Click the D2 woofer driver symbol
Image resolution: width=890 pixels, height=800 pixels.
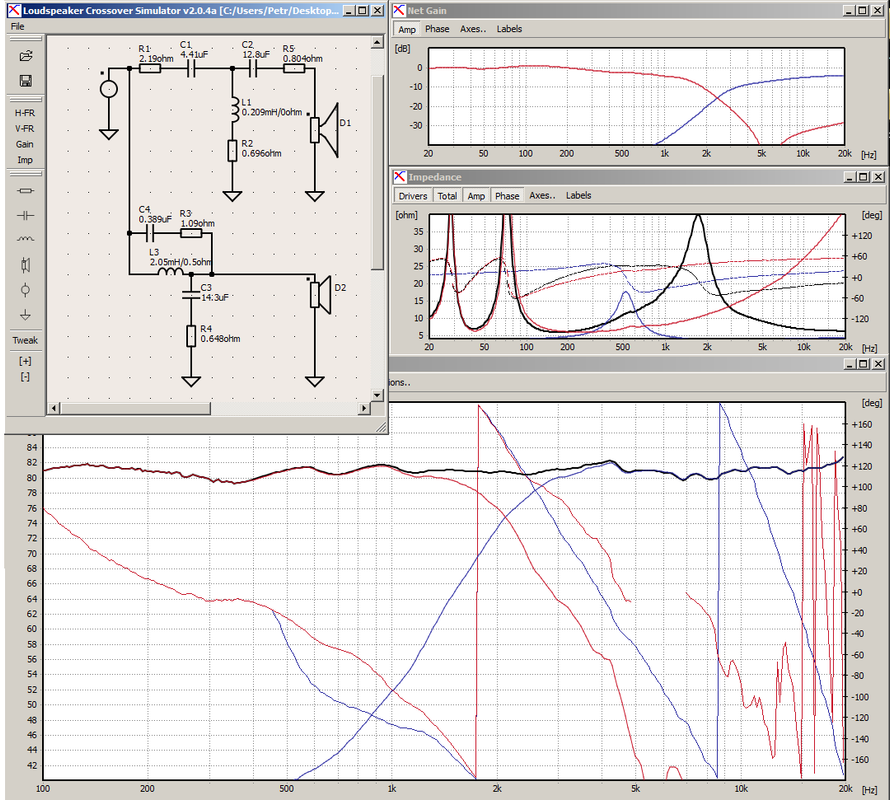click(x=321, y=295)
